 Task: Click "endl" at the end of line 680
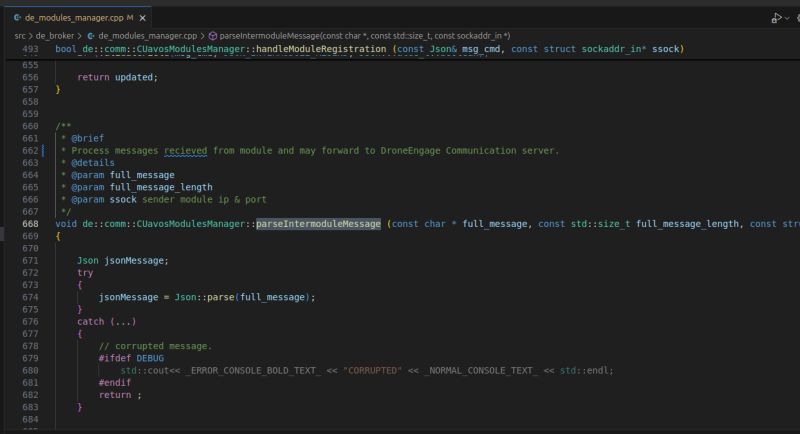pyautogui.click(x=597, y=371)
